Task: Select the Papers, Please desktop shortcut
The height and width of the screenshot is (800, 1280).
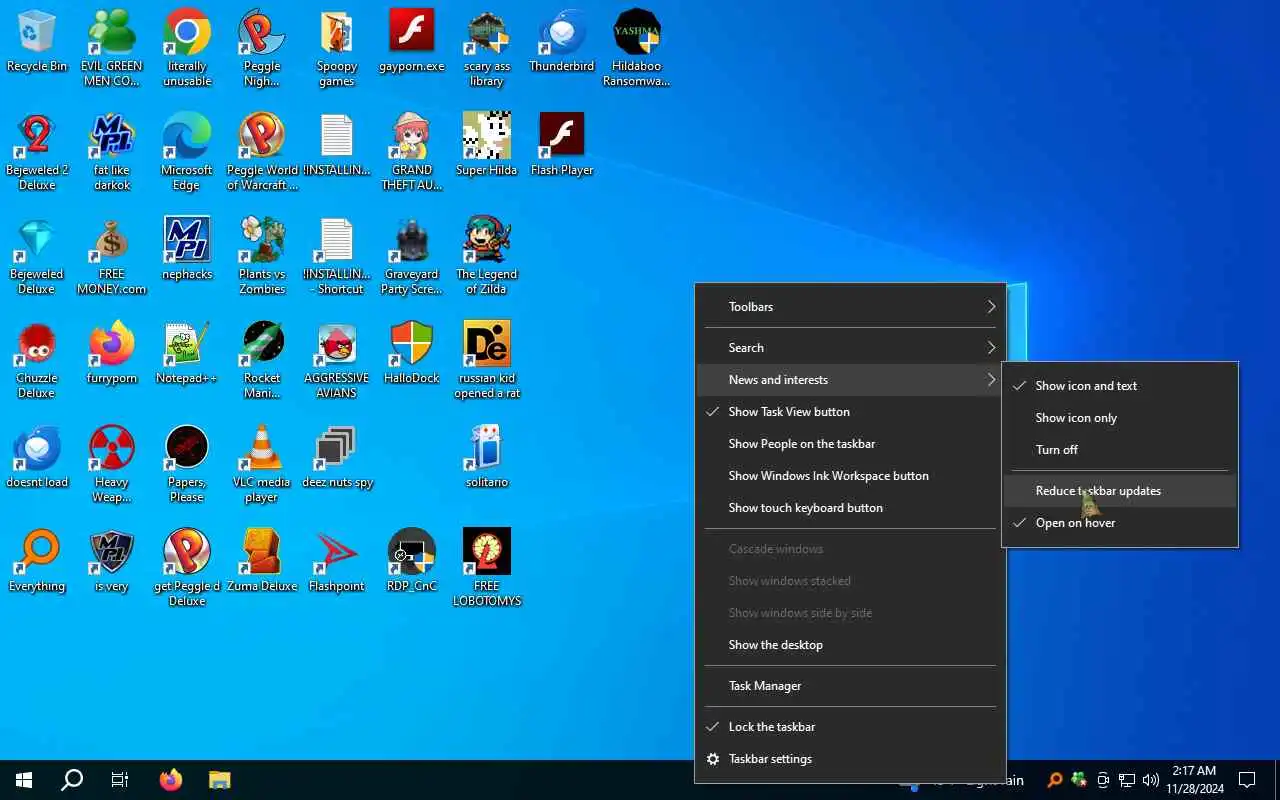Action: coord(187,464)
